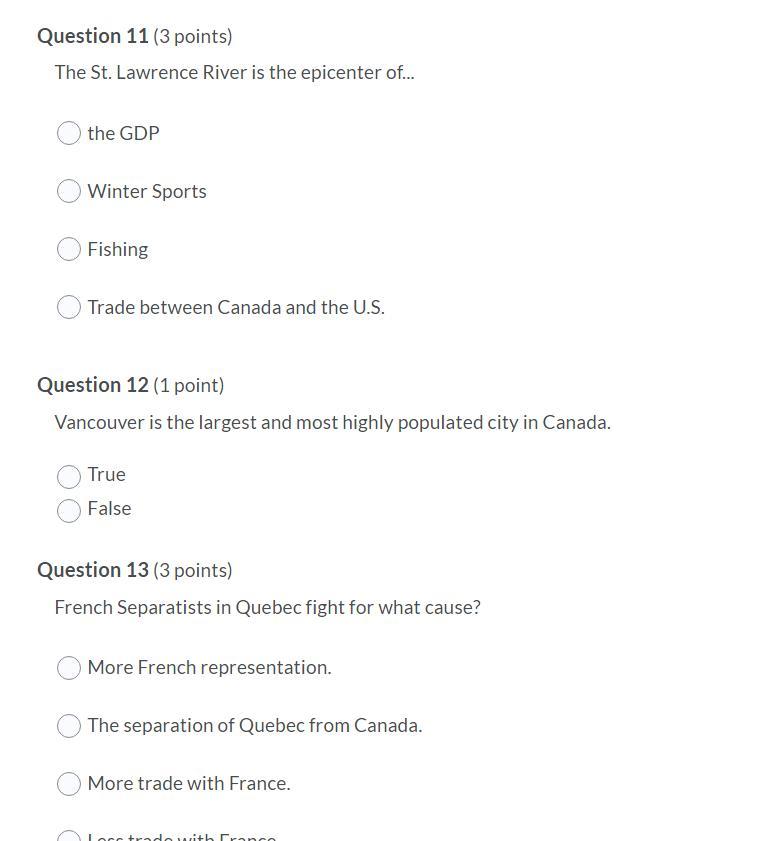Click the 'Question 12' heading
The image size is (767, 841).
92,385
